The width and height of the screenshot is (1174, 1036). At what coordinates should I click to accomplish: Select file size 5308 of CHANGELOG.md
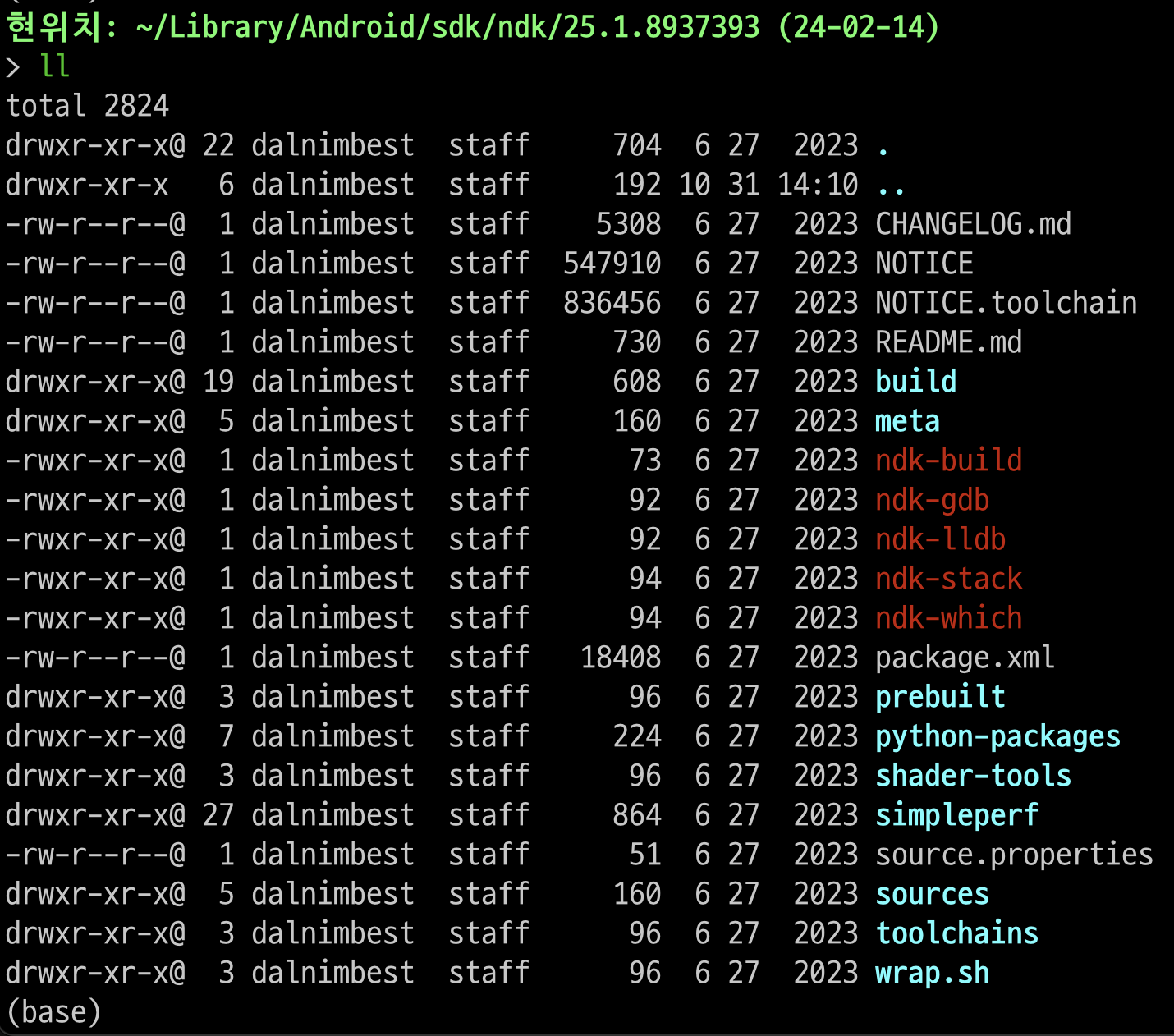click(628, 224)
